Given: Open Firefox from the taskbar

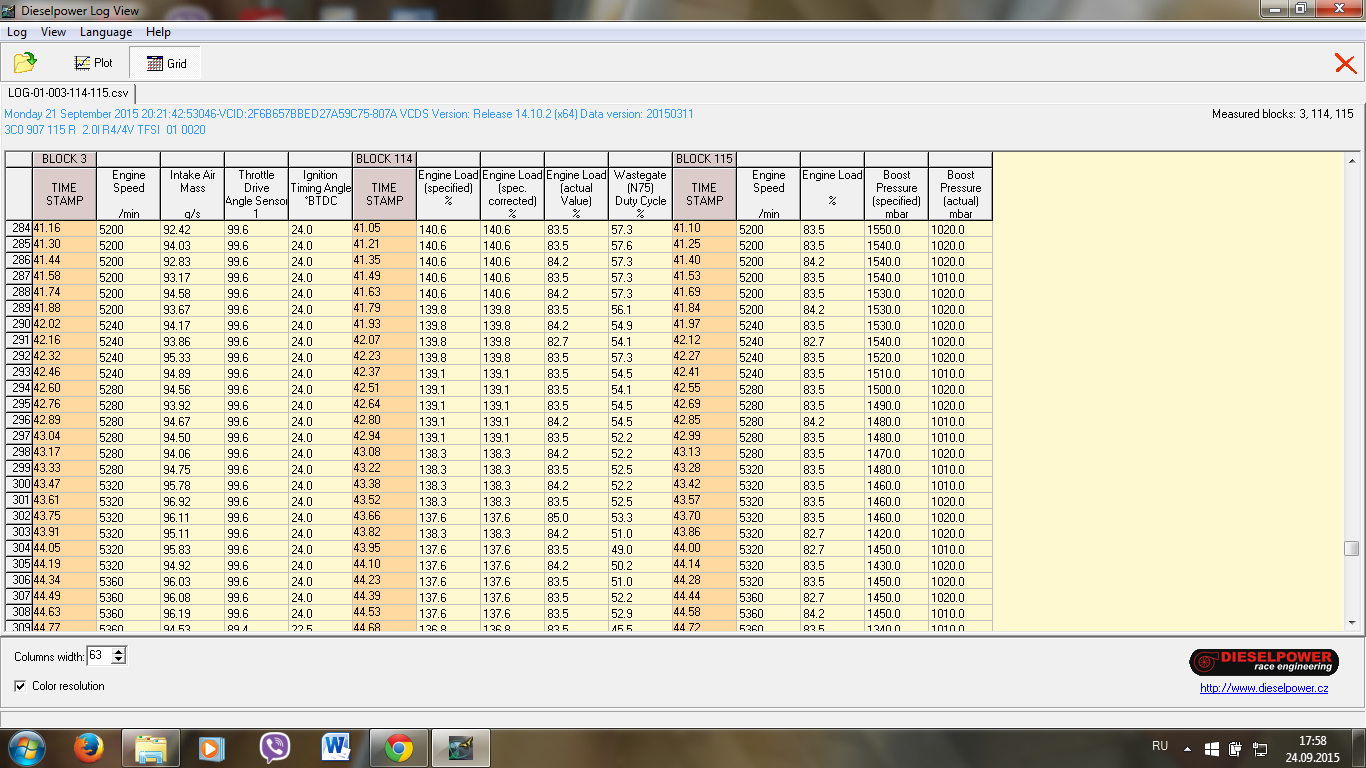Looking at the screenshot, I should [89, 748].
